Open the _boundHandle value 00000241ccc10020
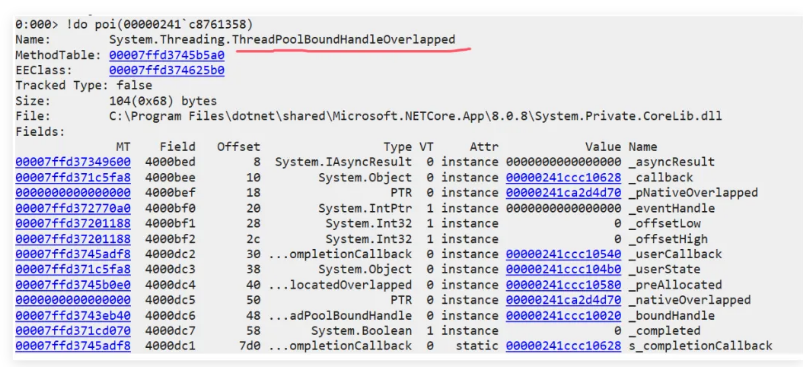The height and width of the screenshot is (367, 803). (x=563, y=315)
